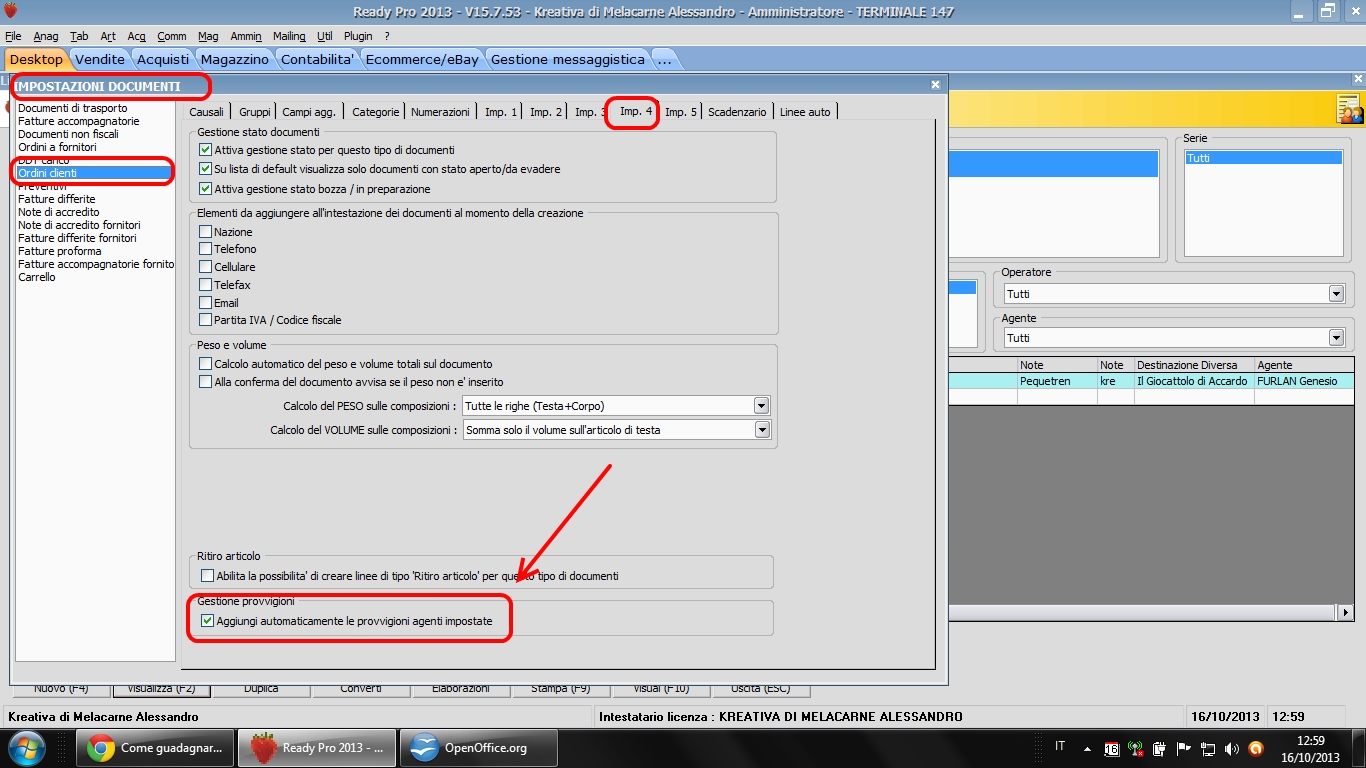Viewport: 1366px width, 768px height.
Task: Switch to the Linee auto tab
Action: pyautogui.click(x=805, y=112)
